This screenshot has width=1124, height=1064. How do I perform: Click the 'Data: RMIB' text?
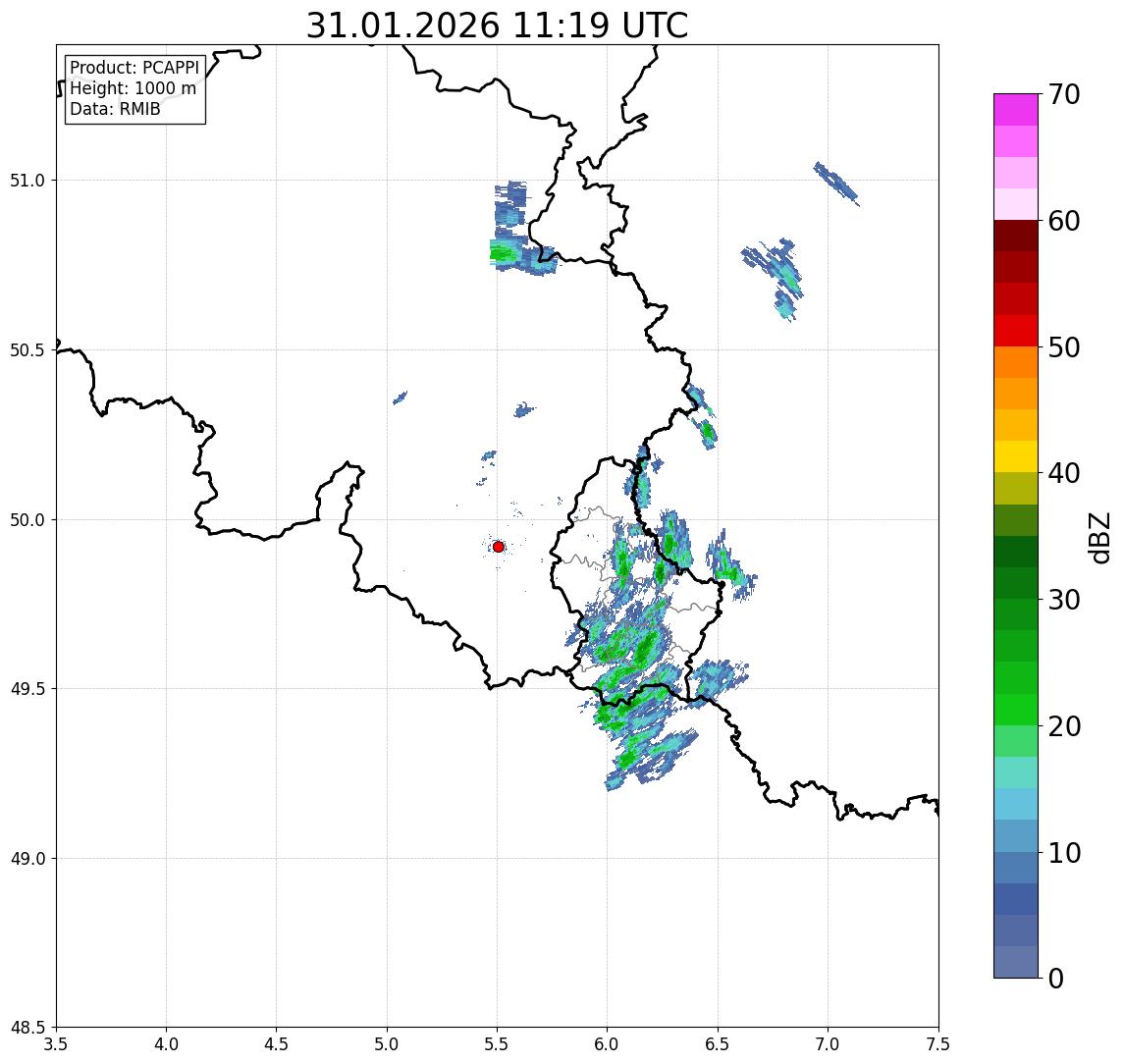(115, 109)
